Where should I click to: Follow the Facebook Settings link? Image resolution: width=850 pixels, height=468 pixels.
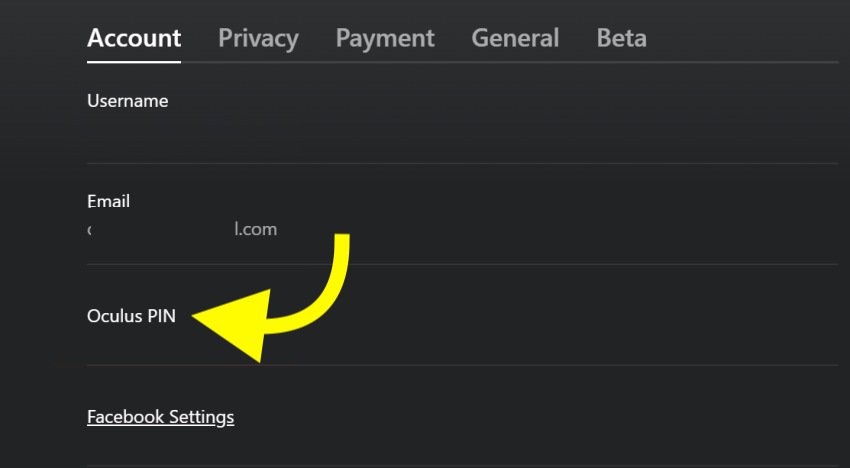(160, 416)
